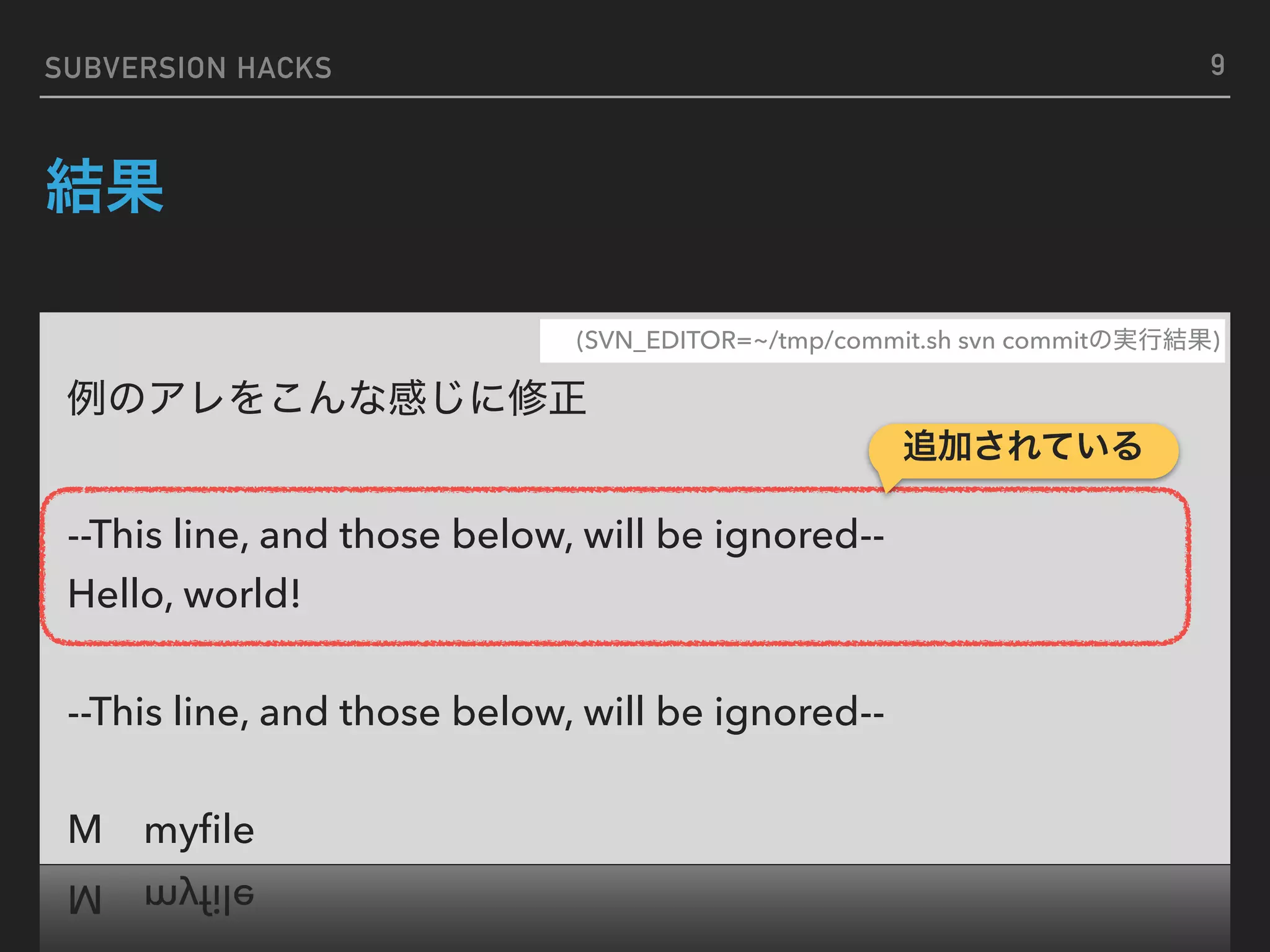This screenshot has width=1270, height=952.
Task: Click the slide page number 9
Action: point(1217,65)
